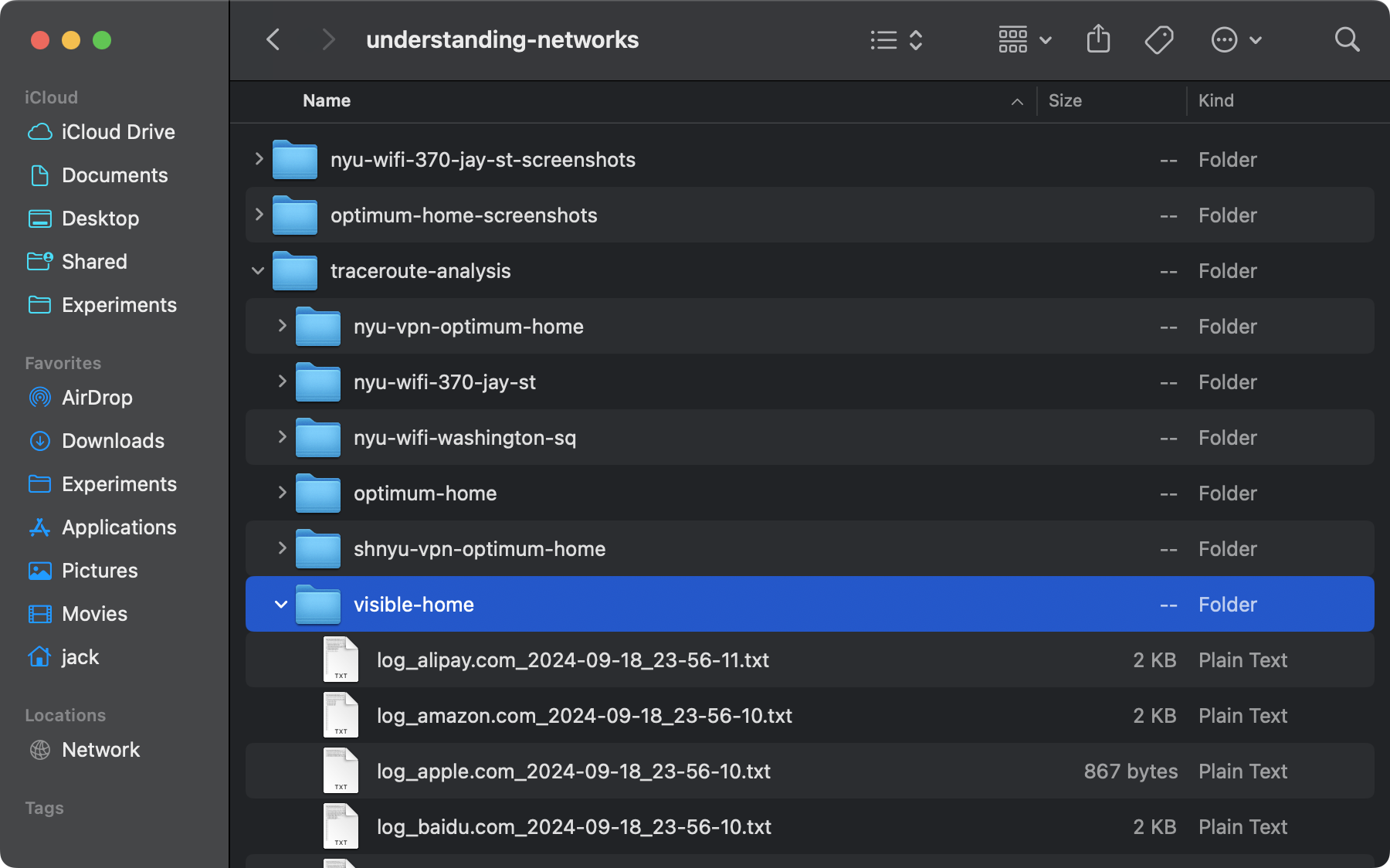
Task: Open the Tags editor icon
Action: coord(1158,39)
